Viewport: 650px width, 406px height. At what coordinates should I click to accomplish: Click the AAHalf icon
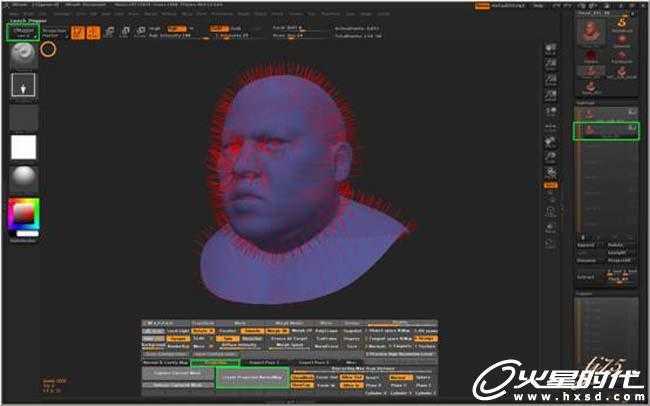click(551, 96)
